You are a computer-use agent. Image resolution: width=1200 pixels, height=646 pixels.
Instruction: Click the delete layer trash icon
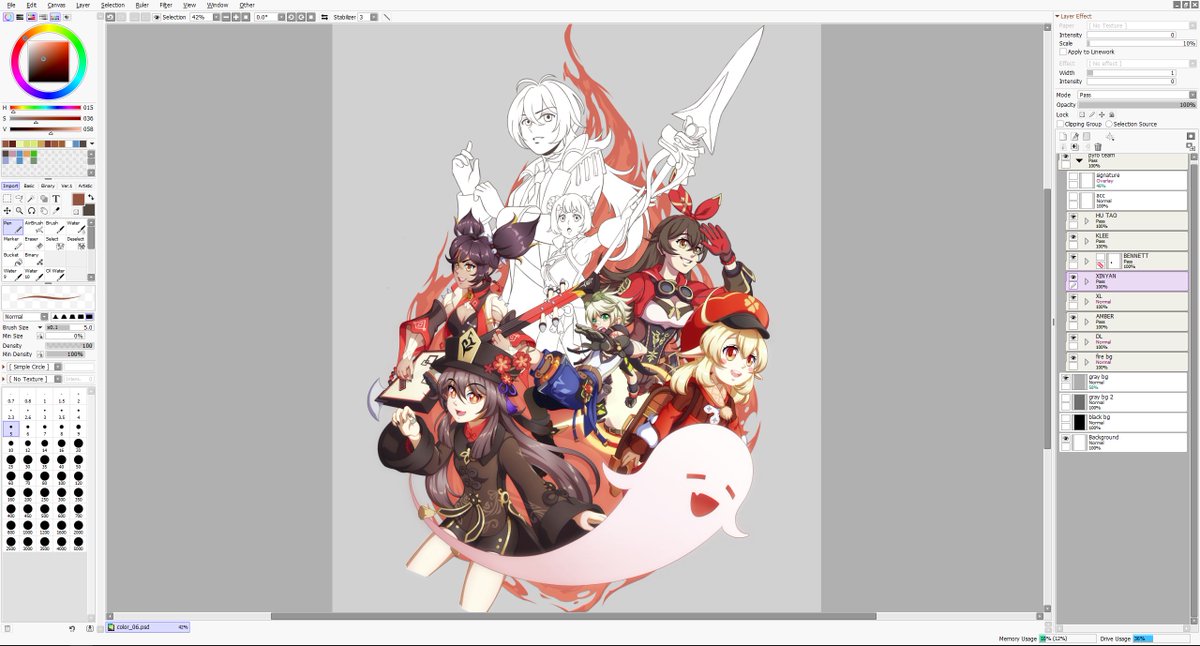[x=1097, y=147]
